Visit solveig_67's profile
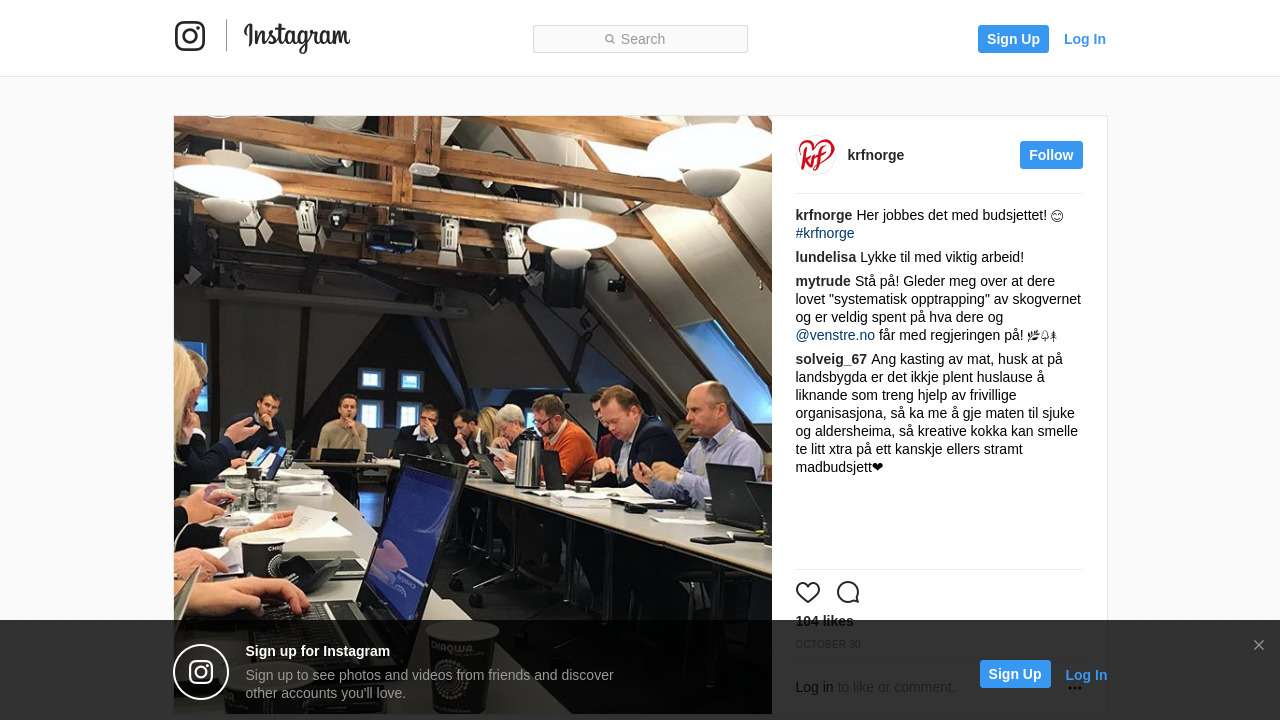Viewport: 1280px width, 720px height. (x=831, y=359)
